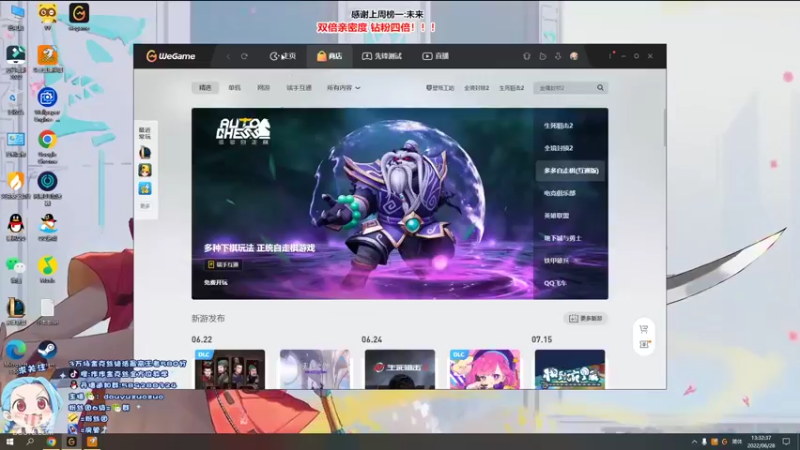Click the 端手互通 tag on banner
Image resolution: width=800 pixels, height=450 pixels.
coord(223,264)
